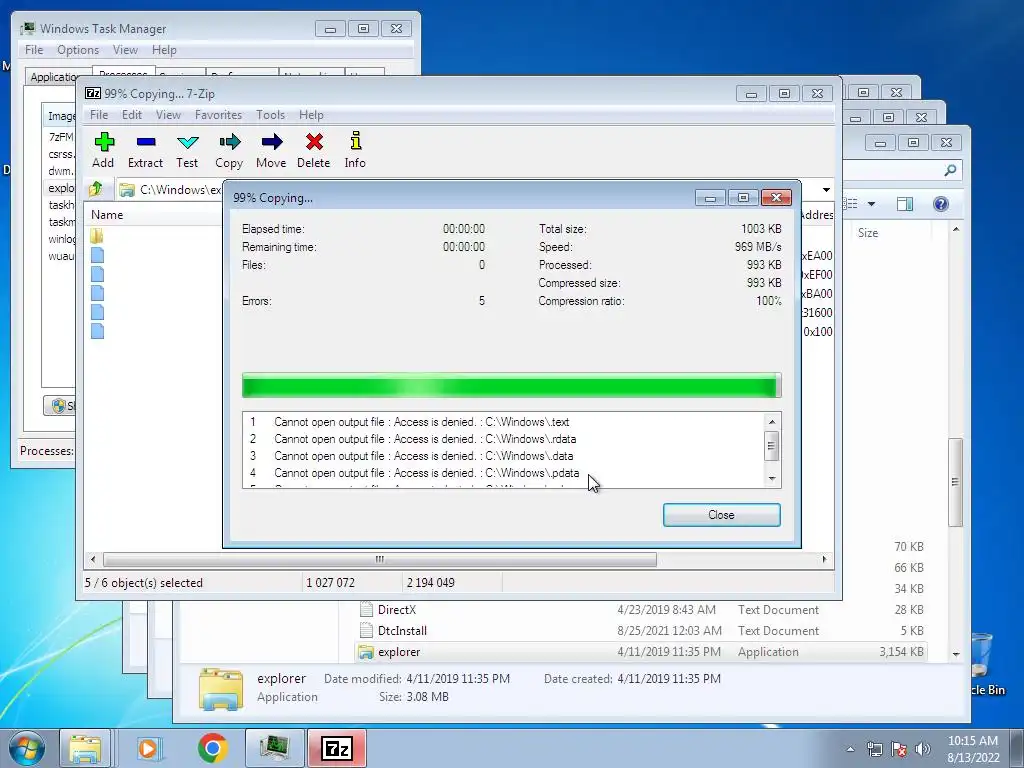
Task: Click the error list scrollbar thumb
Action: 771,446
